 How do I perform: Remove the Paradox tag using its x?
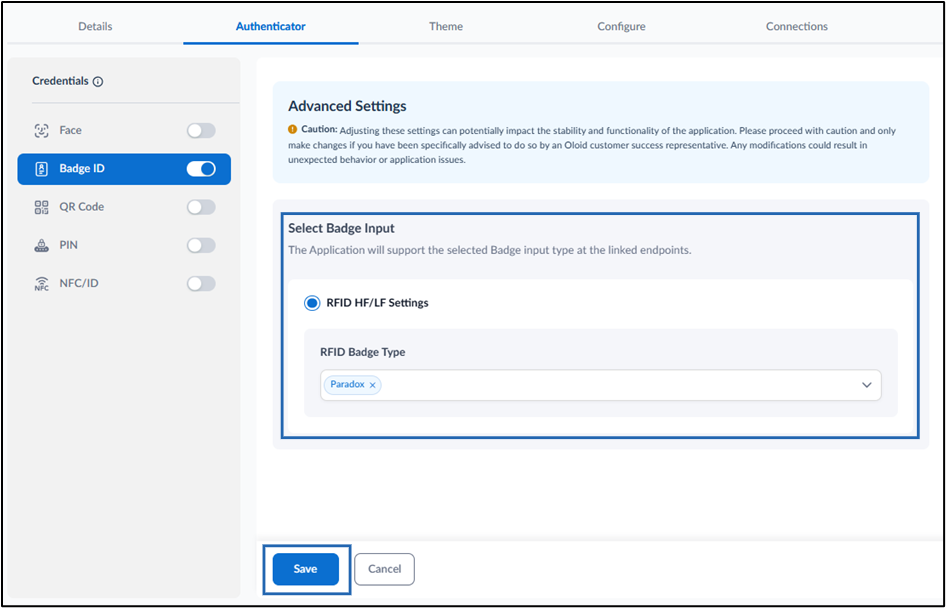coord(372,385)
